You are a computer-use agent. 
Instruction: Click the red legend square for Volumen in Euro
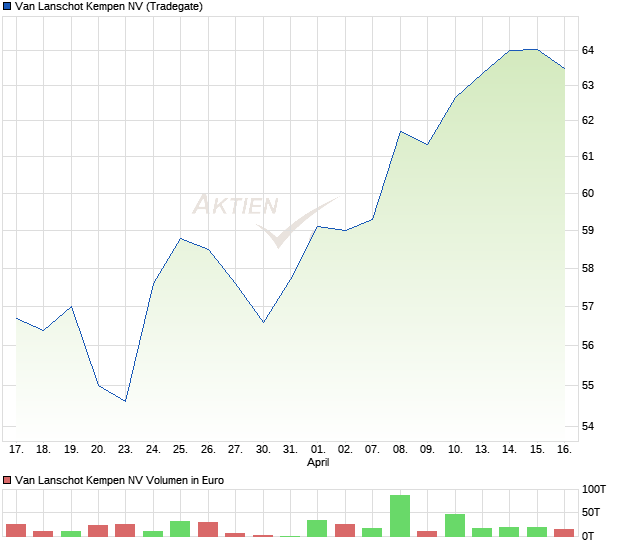click(x=7, y=480)
